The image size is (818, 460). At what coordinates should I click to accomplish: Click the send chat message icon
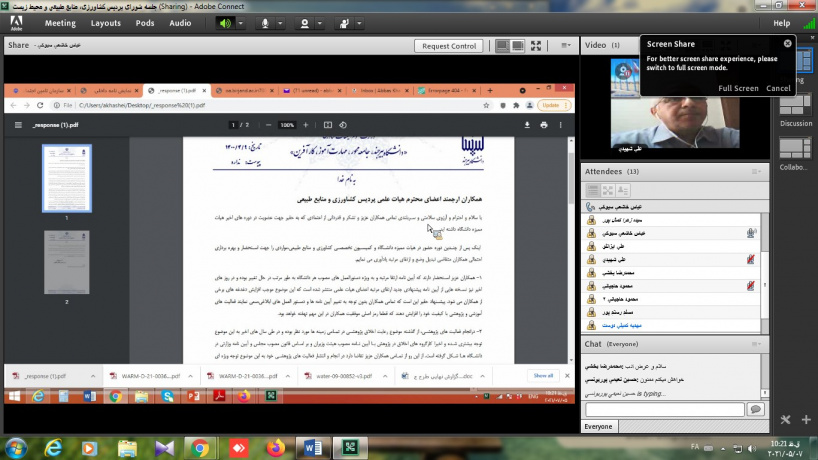tap(756, 409)
